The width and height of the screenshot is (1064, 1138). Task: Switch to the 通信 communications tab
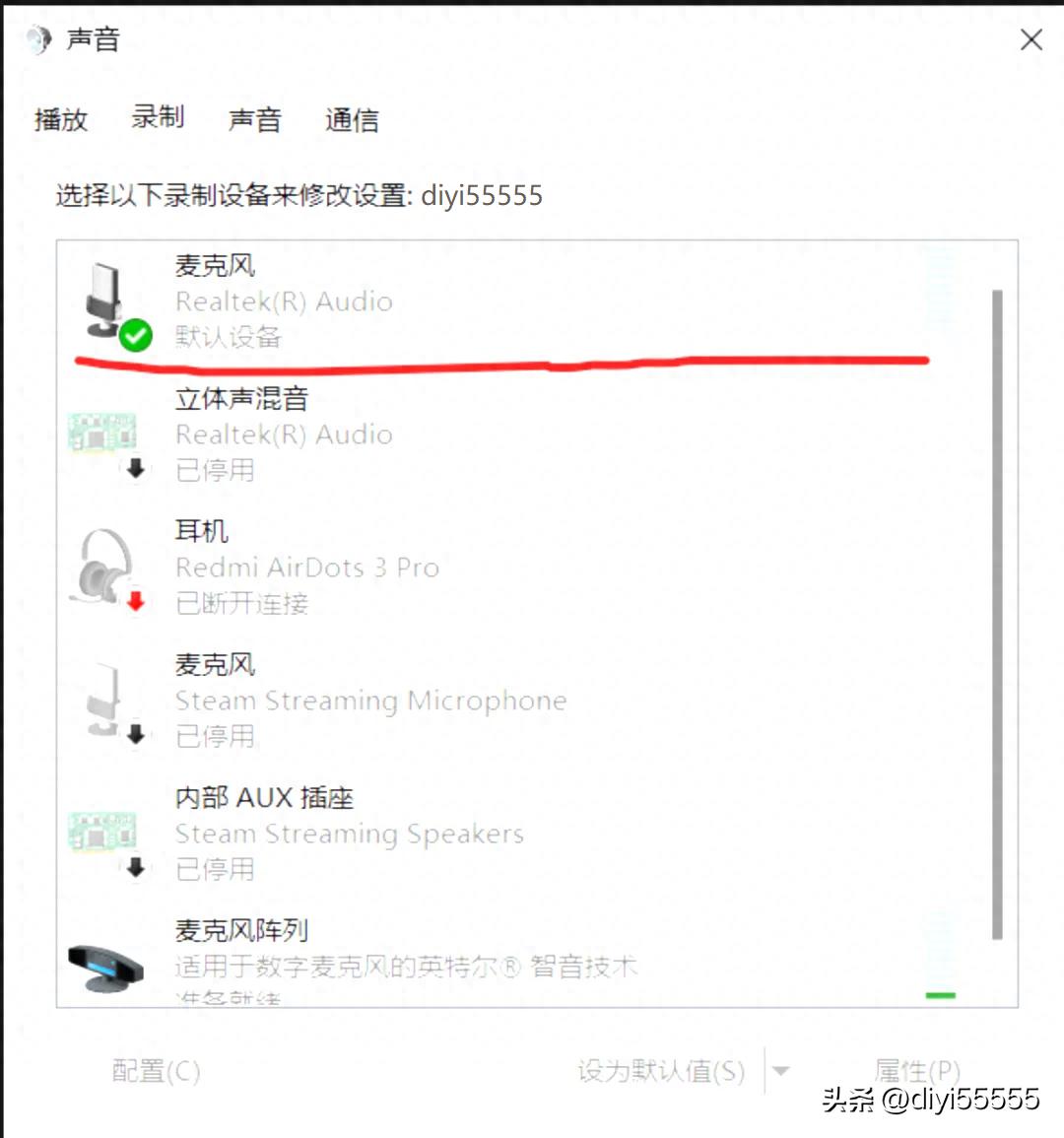pos(352,120)
